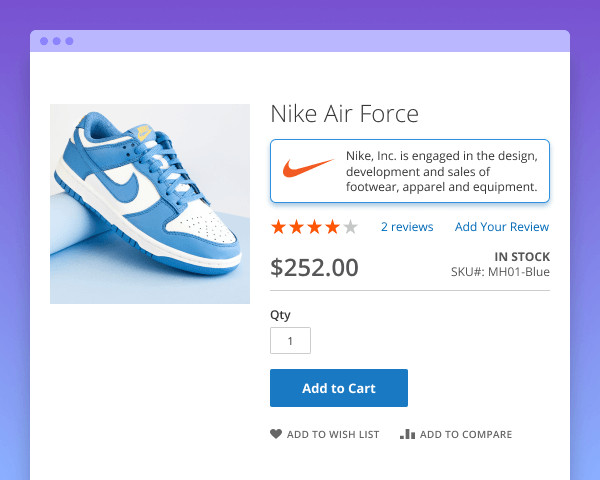
Task: Click the Nike swoosh brand logo
Action: coord(307,170)
